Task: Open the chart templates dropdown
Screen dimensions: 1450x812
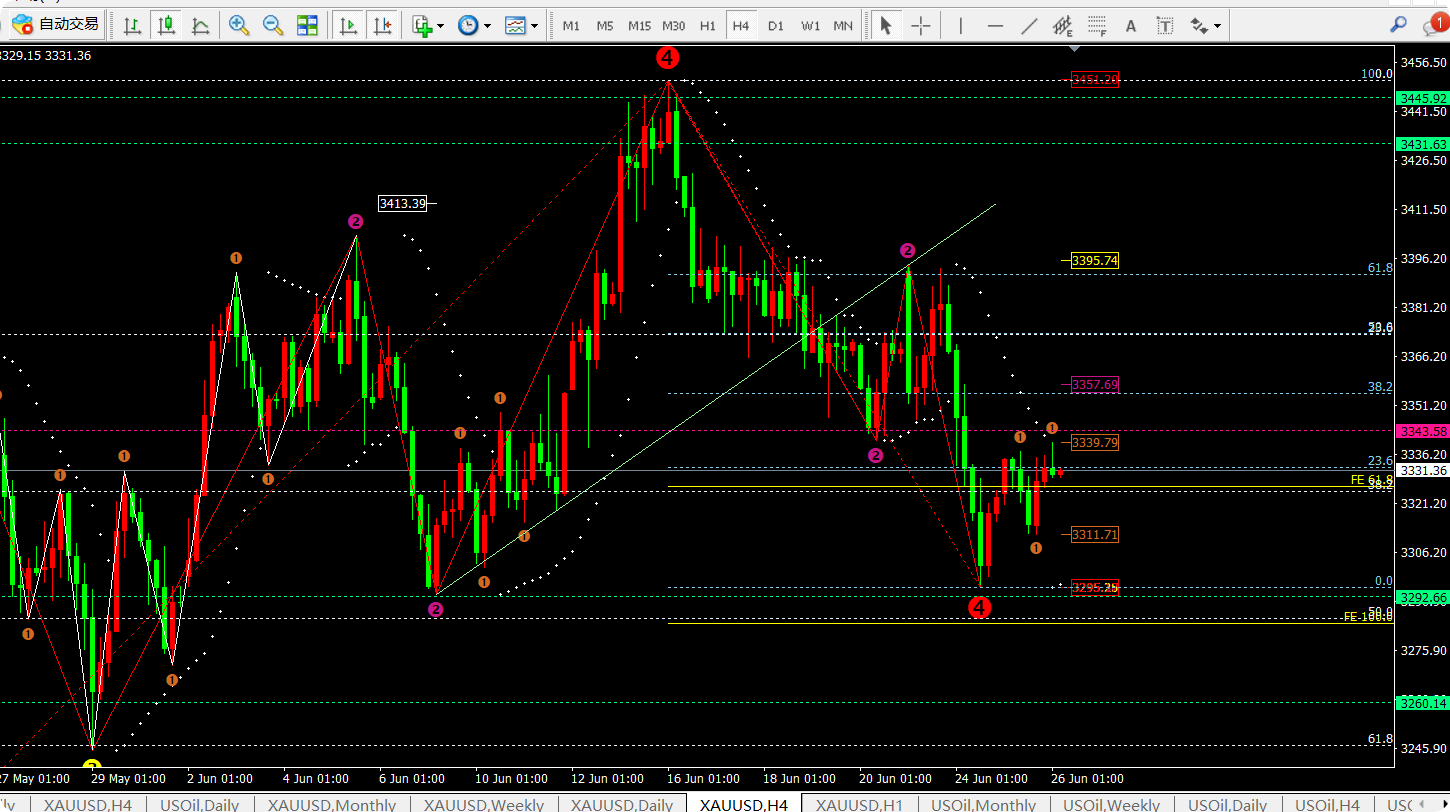Action: pos(521,26)
